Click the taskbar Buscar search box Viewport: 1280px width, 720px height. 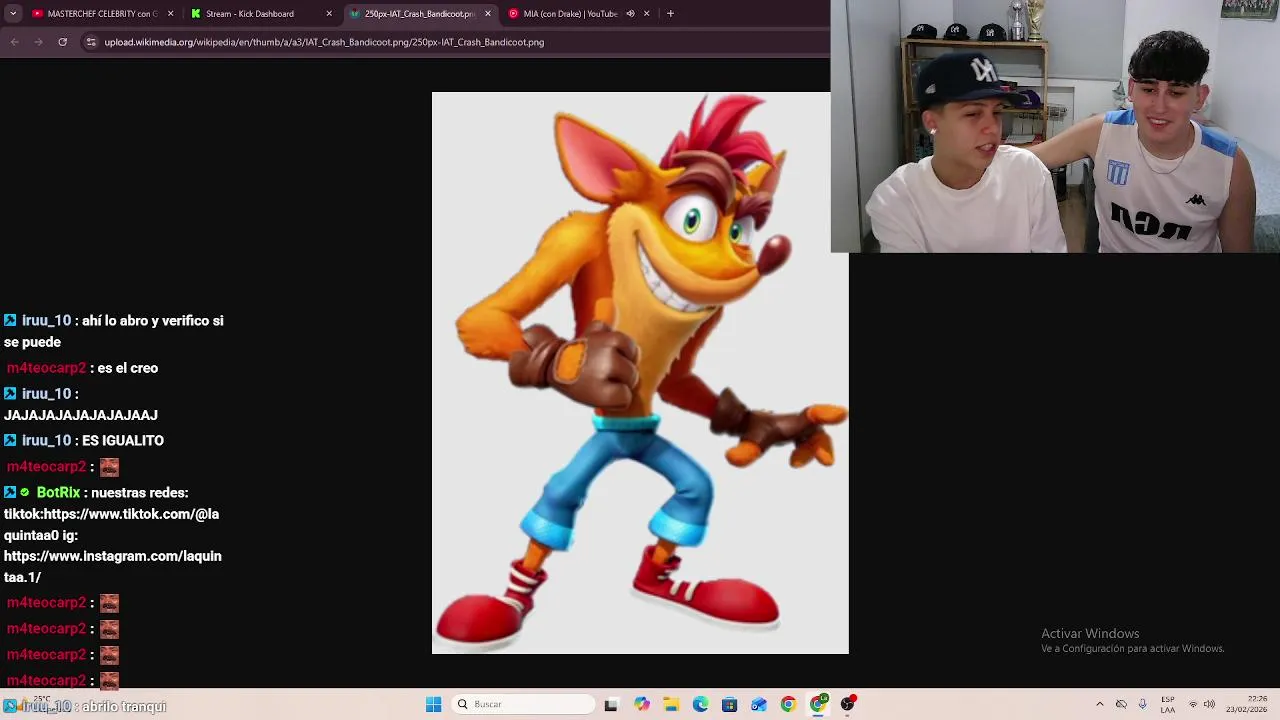(524, 704)
